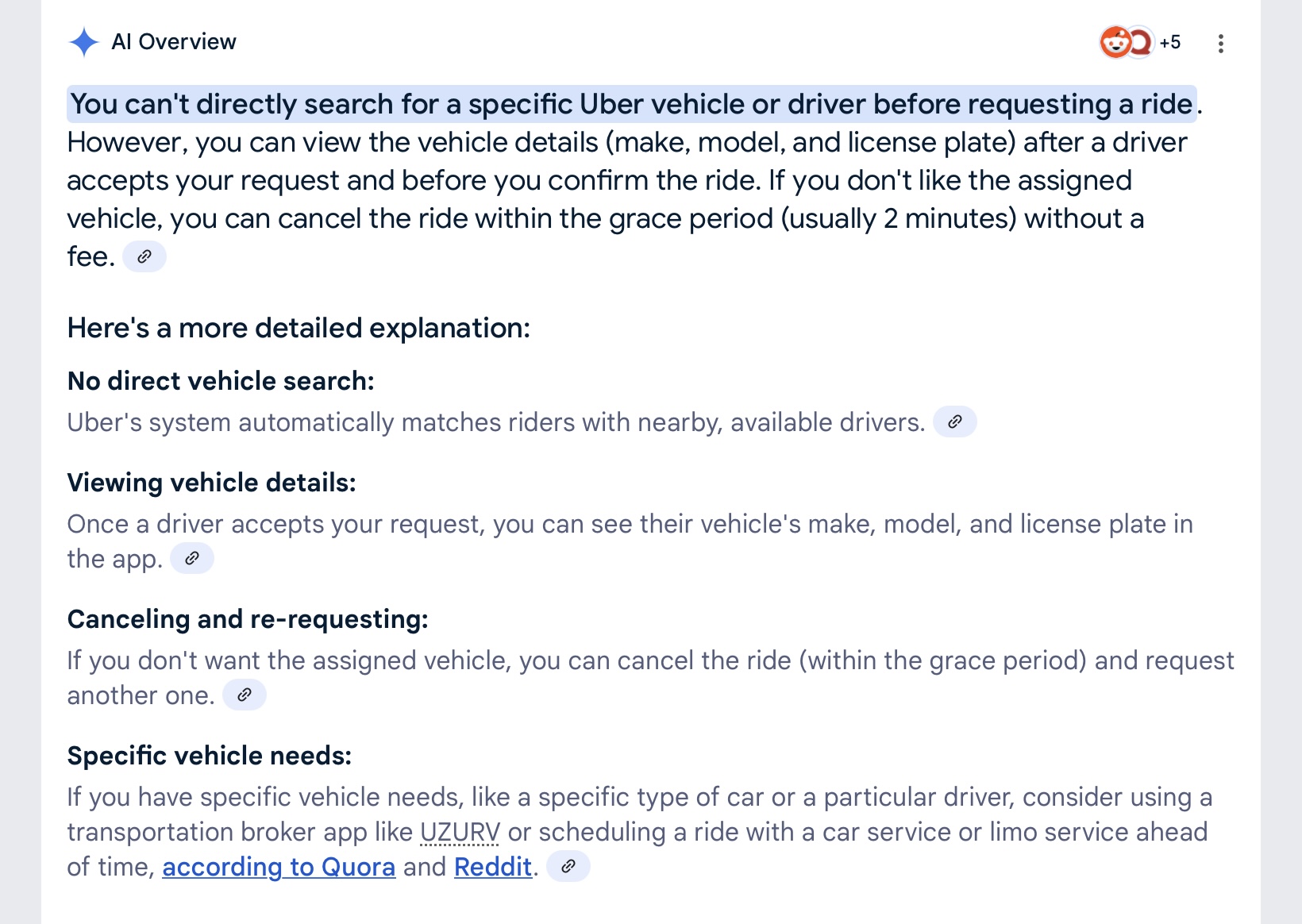Click 'Here's a more detailed explanation:' heading
The width and height of the screenshot is (1302, 924).
pos(299,328)
